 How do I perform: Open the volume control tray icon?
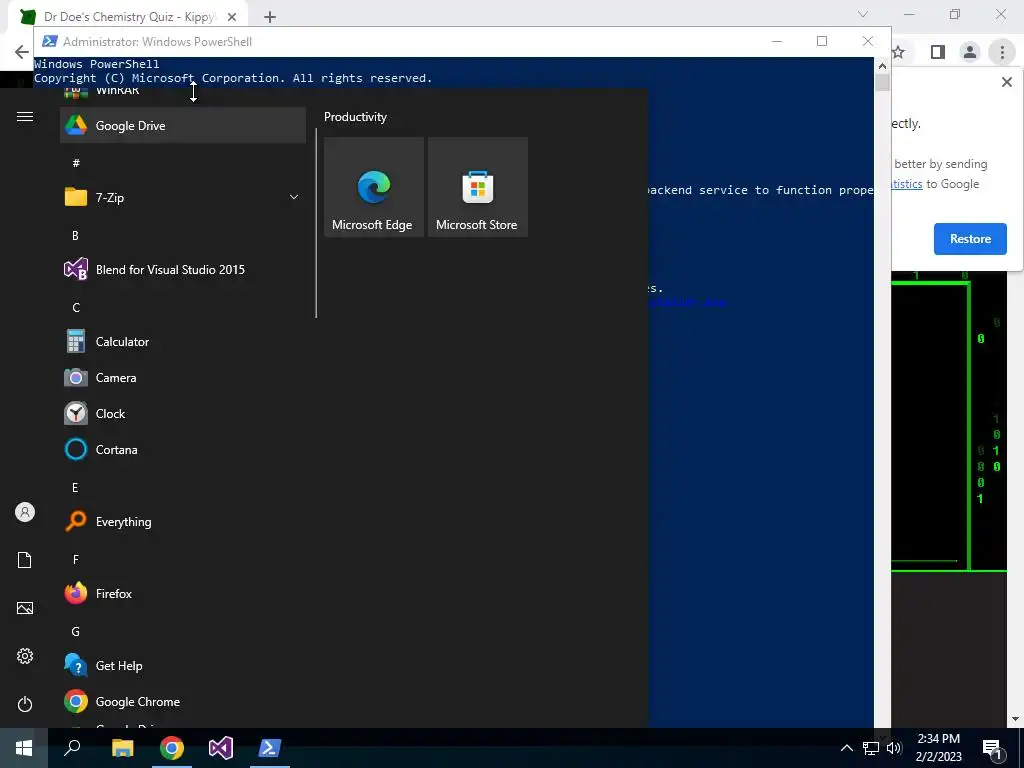point(894,748)
